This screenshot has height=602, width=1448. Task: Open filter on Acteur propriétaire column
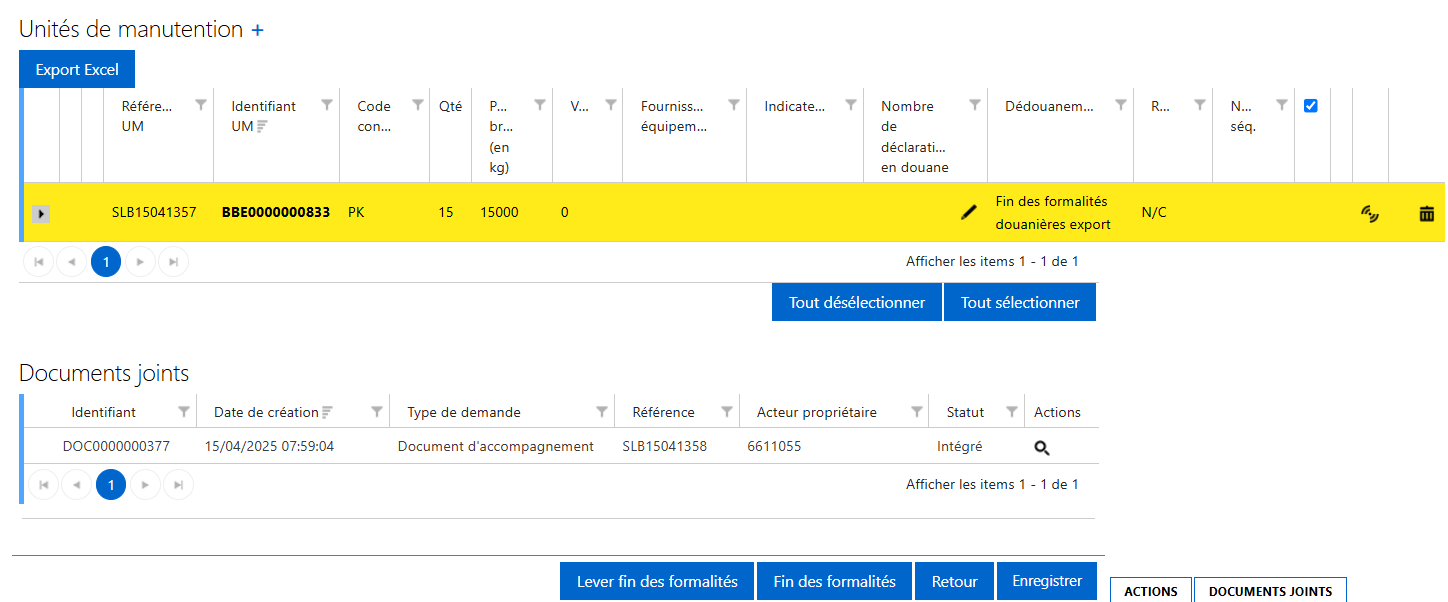[917, 412]
